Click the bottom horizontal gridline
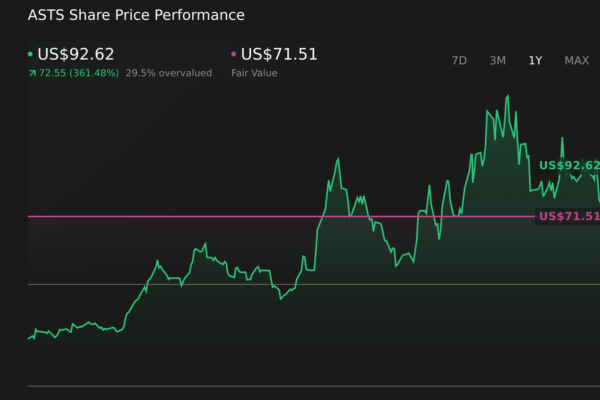This screenshot has height=400, width=600. click(x=300, y=386)
